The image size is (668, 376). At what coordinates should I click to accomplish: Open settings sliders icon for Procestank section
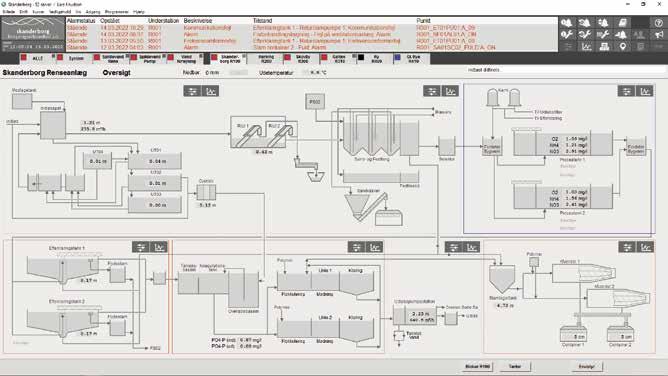(x=627, y=91)
